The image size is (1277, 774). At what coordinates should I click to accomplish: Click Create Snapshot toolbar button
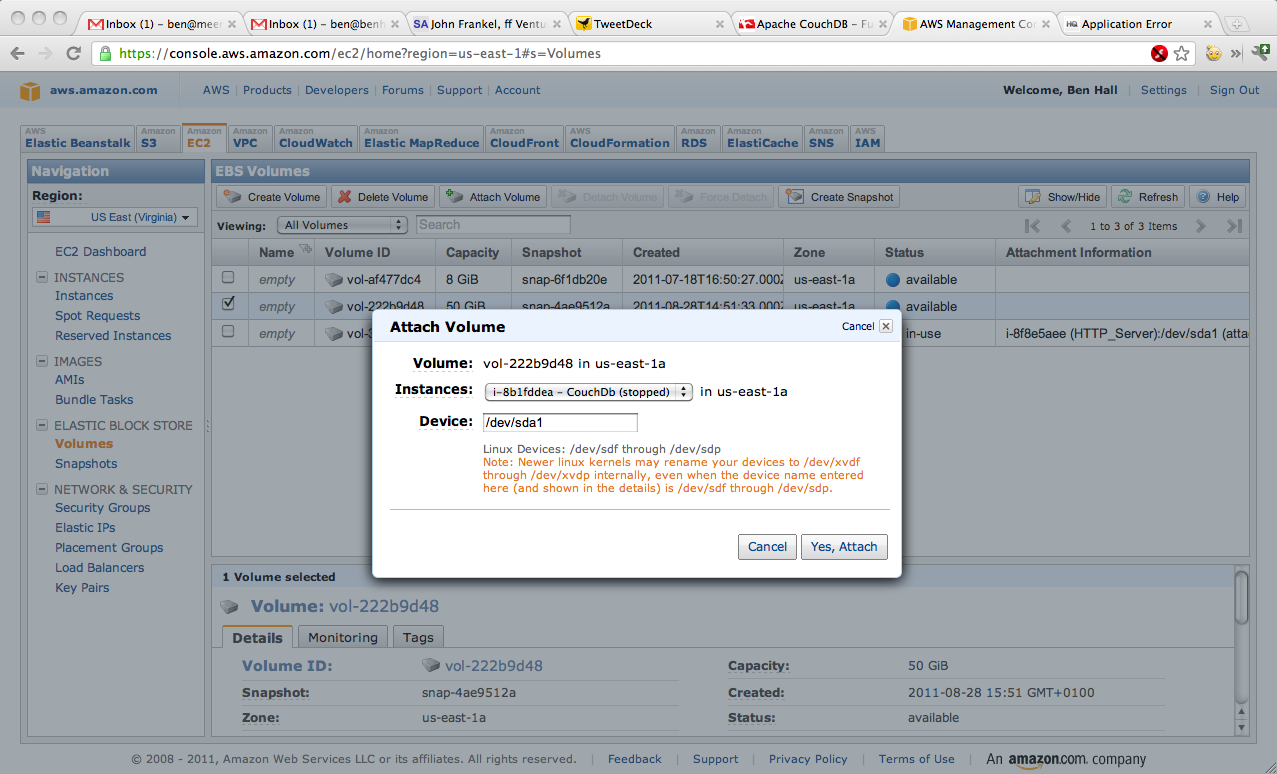click(839, 197)
